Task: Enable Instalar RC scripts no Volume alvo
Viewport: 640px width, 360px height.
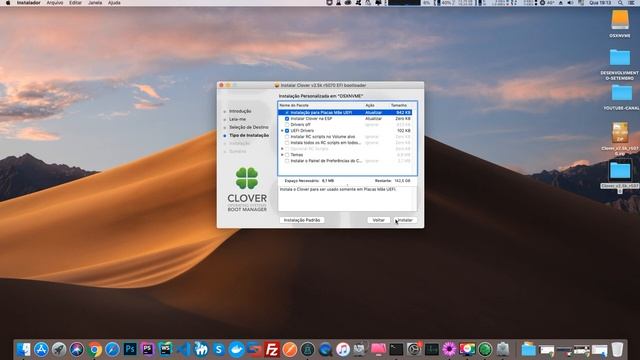Action: click(x=287, y=137)
